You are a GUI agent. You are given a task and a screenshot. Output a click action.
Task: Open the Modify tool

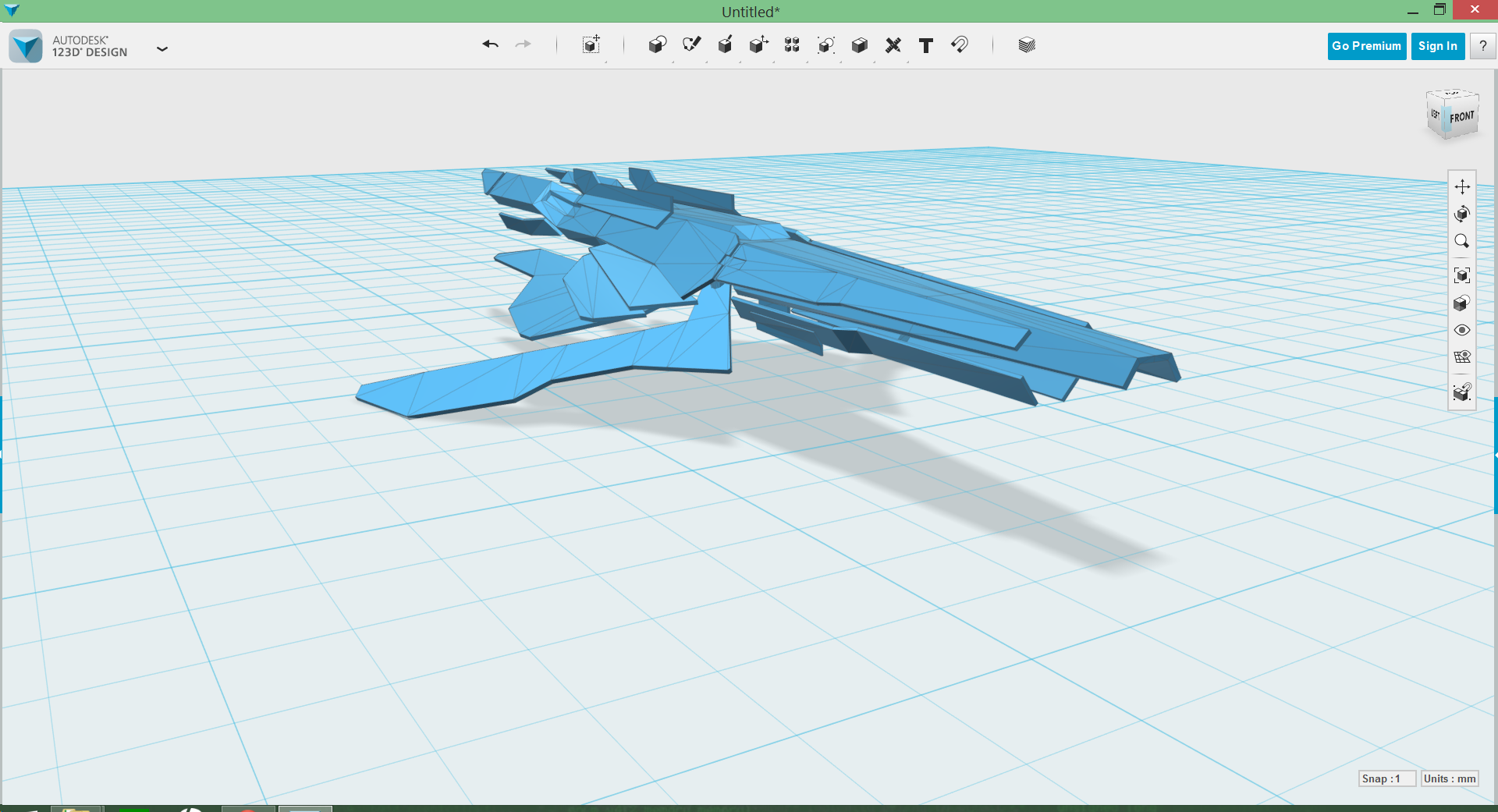point(758,44)
